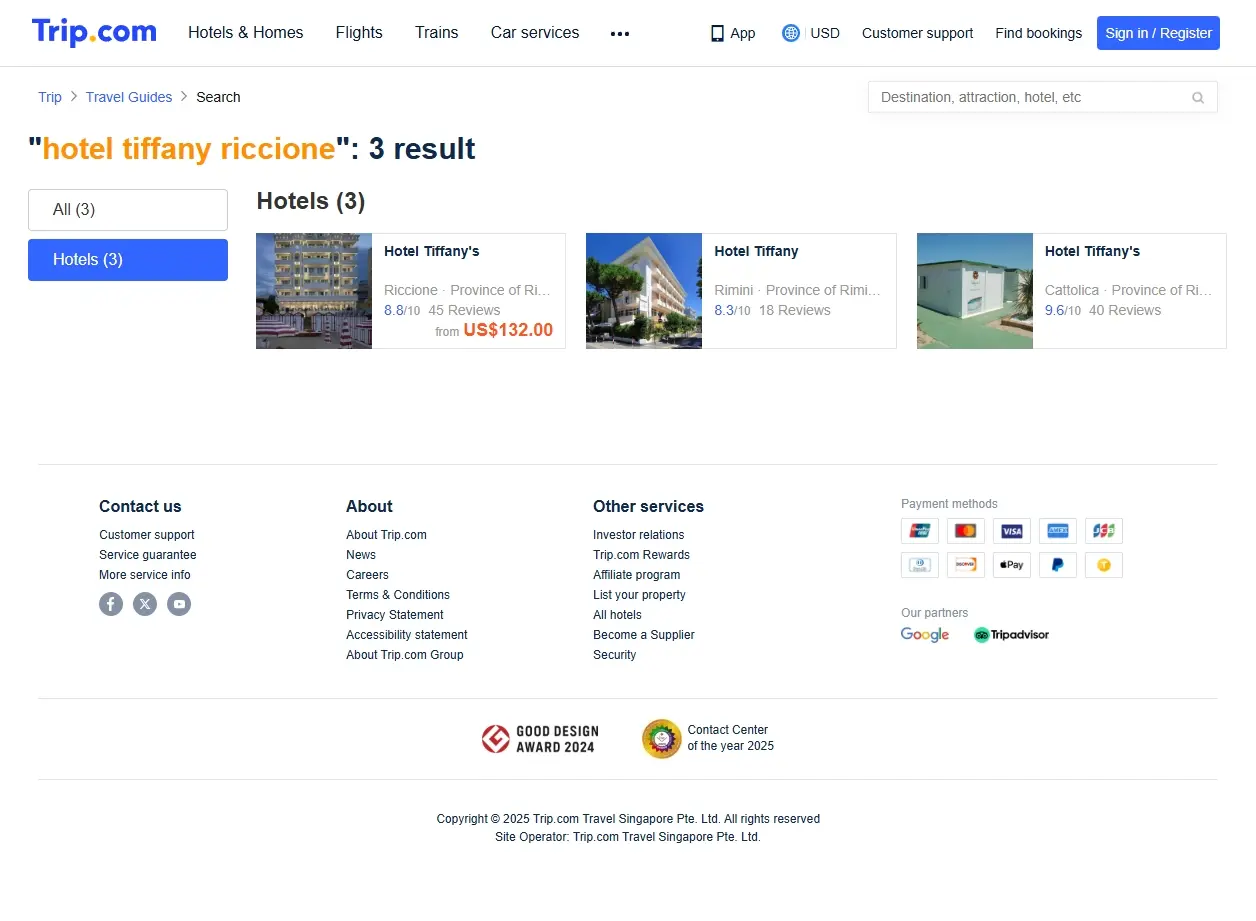Click the UnionPay payment icon
The image size is (1256, 921).
point(920,531)
